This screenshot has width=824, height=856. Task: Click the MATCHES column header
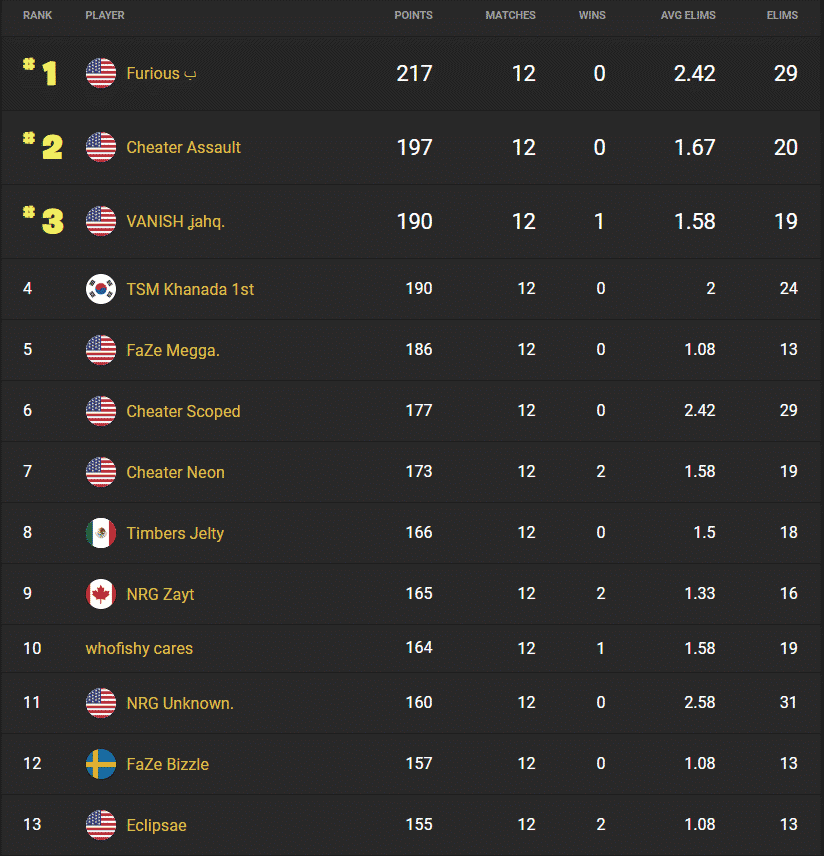click(x=510, y=15)
